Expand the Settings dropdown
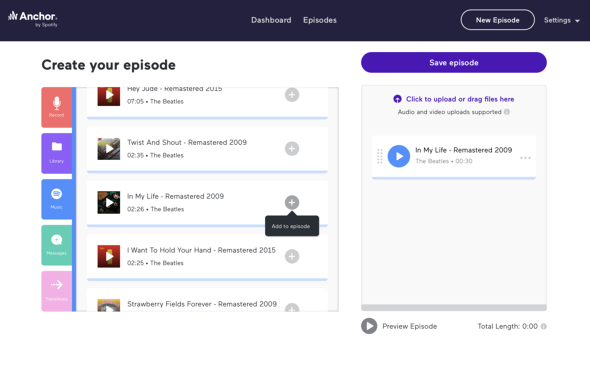This screenshot has height=365, width=590. pyautogui.click(x=561, y=20)
